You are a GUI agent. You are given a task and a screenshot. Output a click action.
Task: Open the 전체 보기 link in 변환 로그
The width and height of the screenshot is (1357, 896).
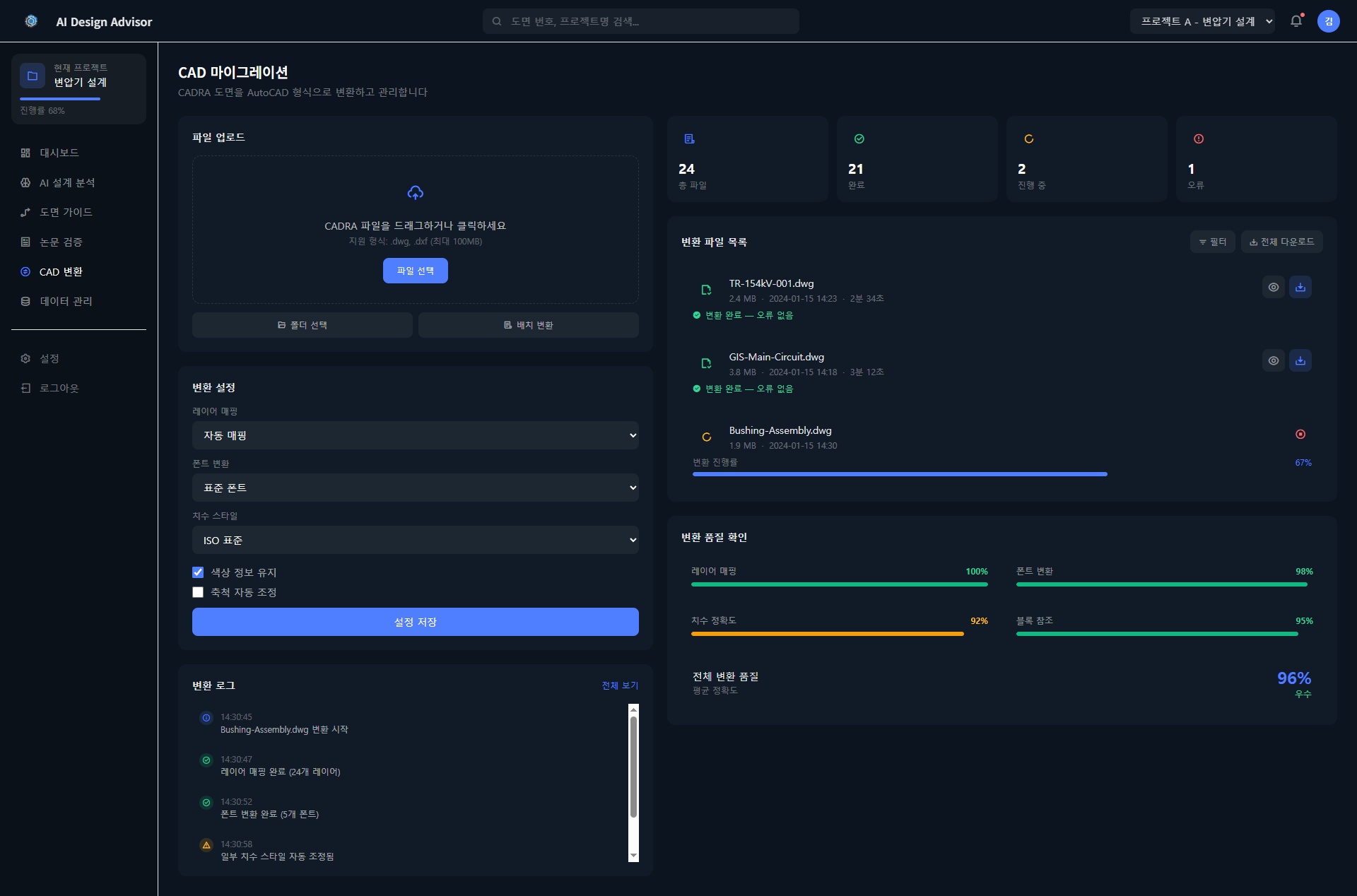[x=620, y=685]
